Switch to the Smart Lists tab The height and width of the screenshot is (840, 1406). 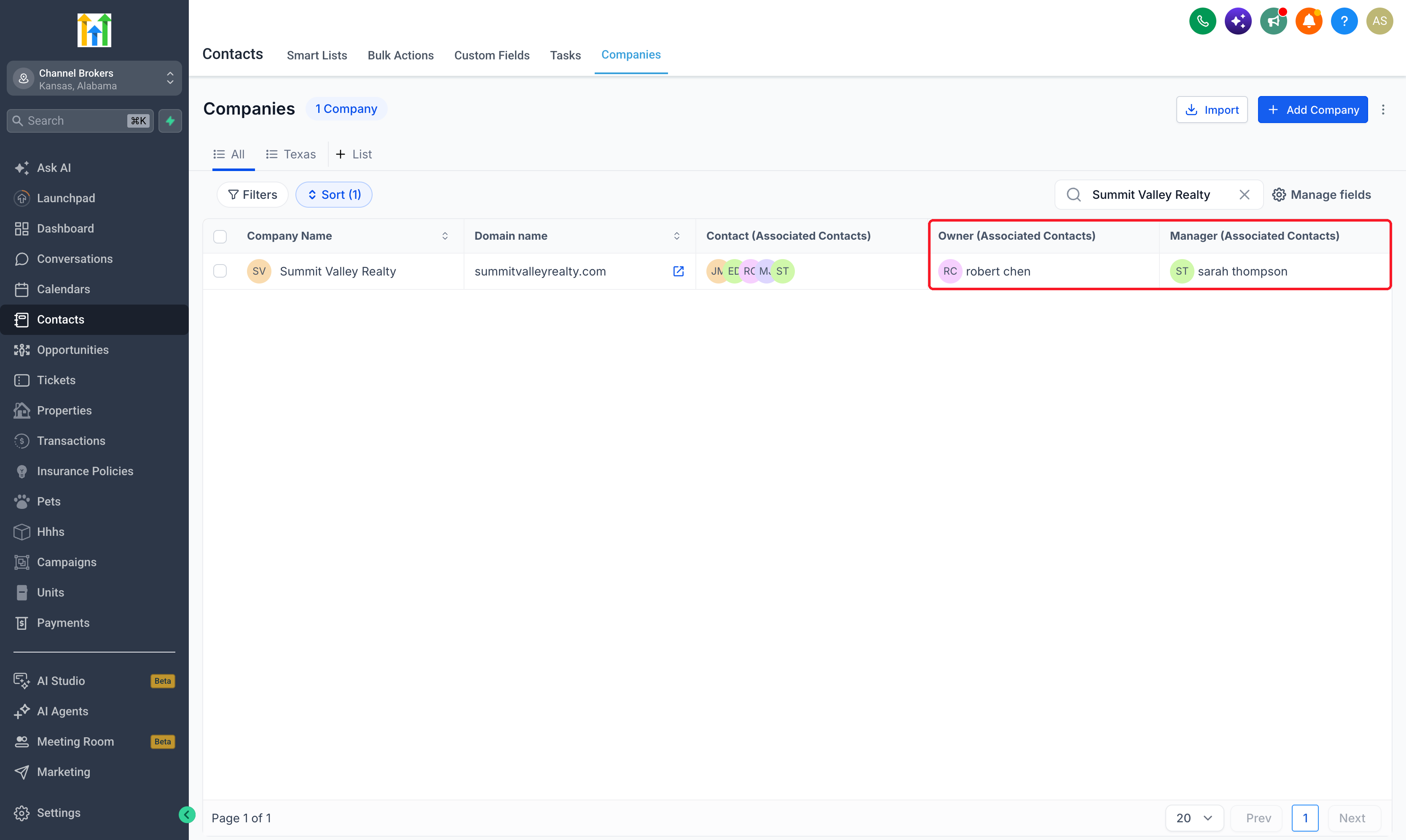pos(317,55)
